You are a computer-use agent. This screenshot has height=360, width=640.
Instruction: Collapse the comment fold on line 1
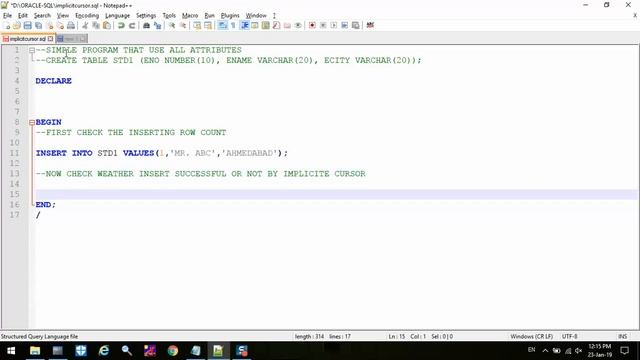click(32, 50)
